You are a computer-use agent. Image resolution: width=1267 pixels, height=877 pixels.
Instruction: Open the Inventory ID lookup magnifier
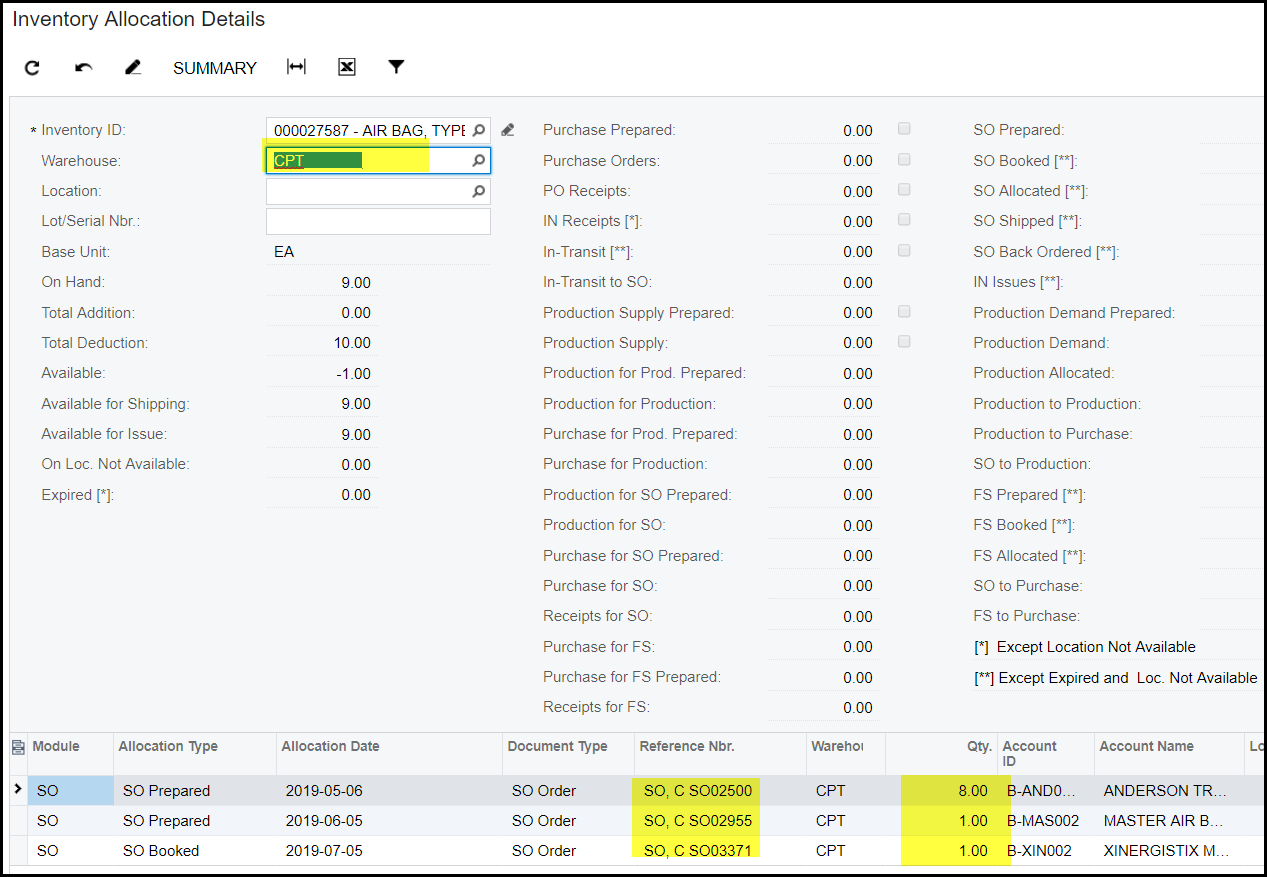(x=479, y=130)
